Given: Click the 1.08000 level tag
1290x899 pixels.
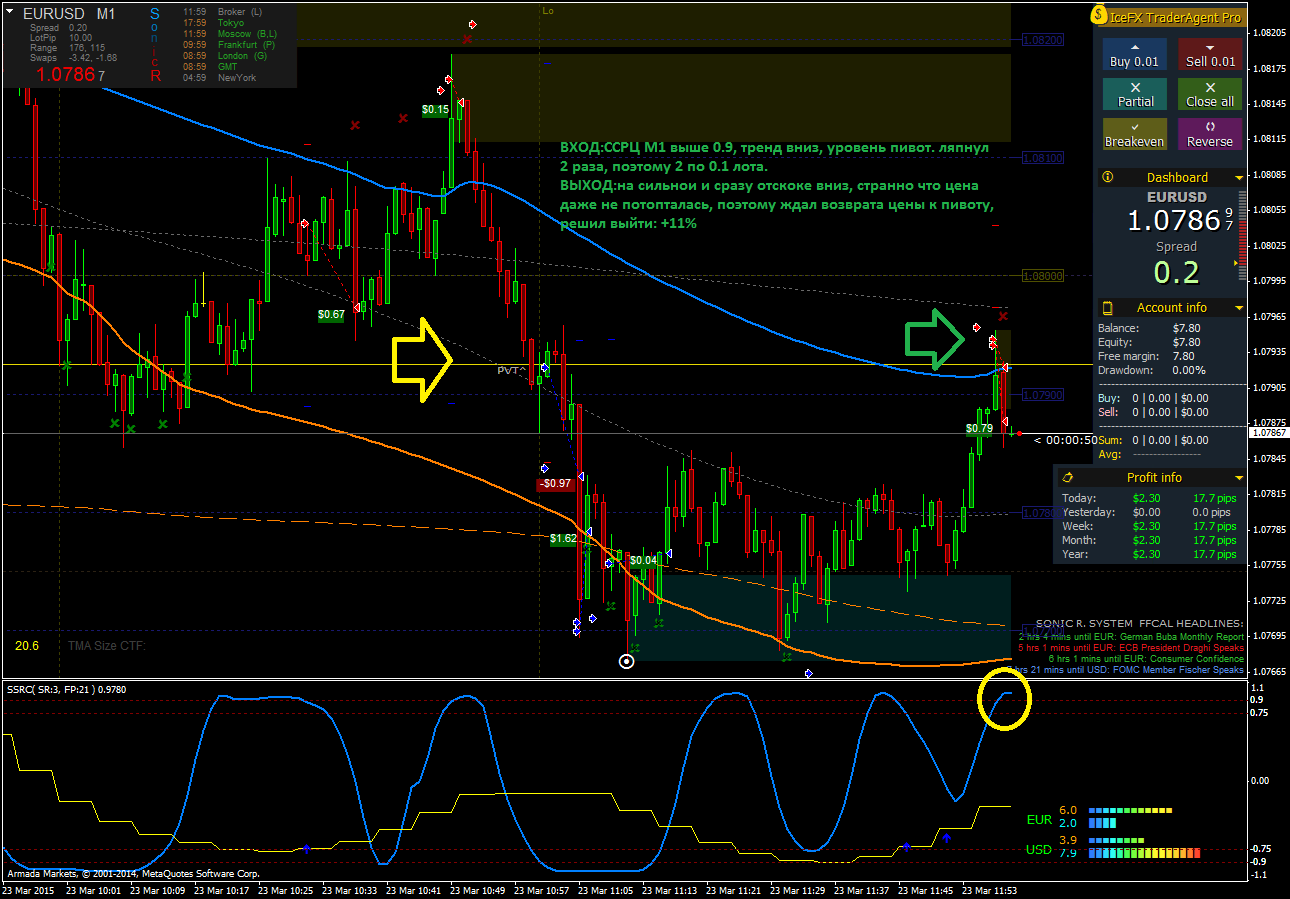Looking at the screenshot, I should [x=1043, y=276].
